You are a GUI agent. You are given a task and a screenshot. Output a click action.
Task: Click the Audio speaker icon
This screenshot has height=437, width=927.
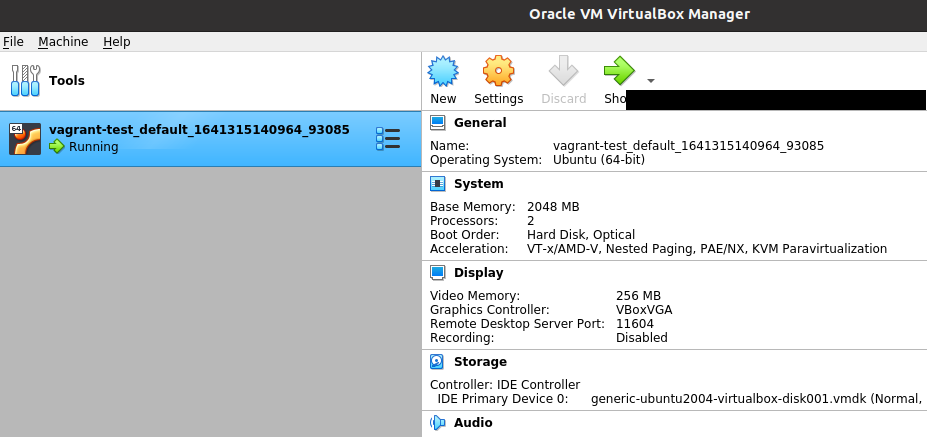tap(437, 423)
